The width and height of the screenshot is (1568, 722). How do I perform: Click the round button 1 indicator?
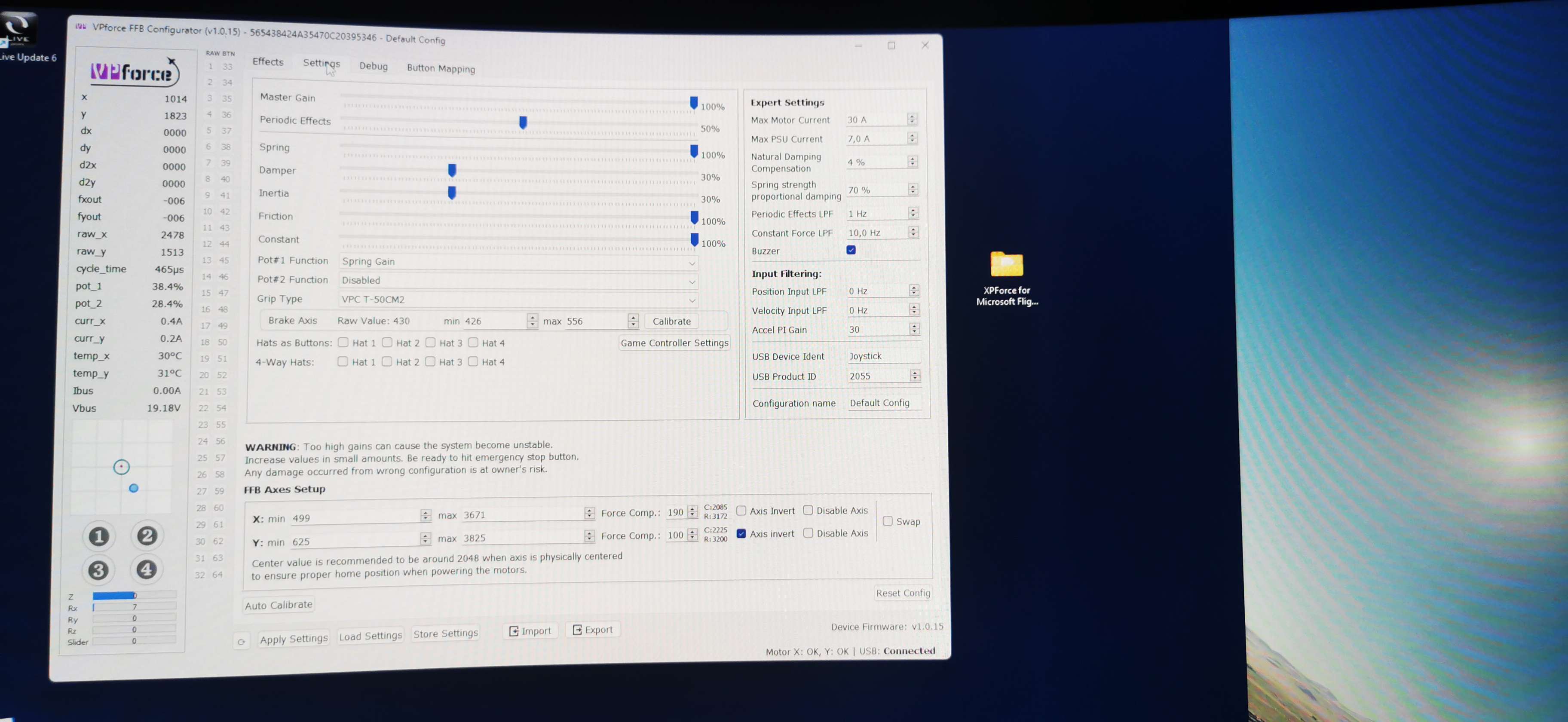coord(98,536)
